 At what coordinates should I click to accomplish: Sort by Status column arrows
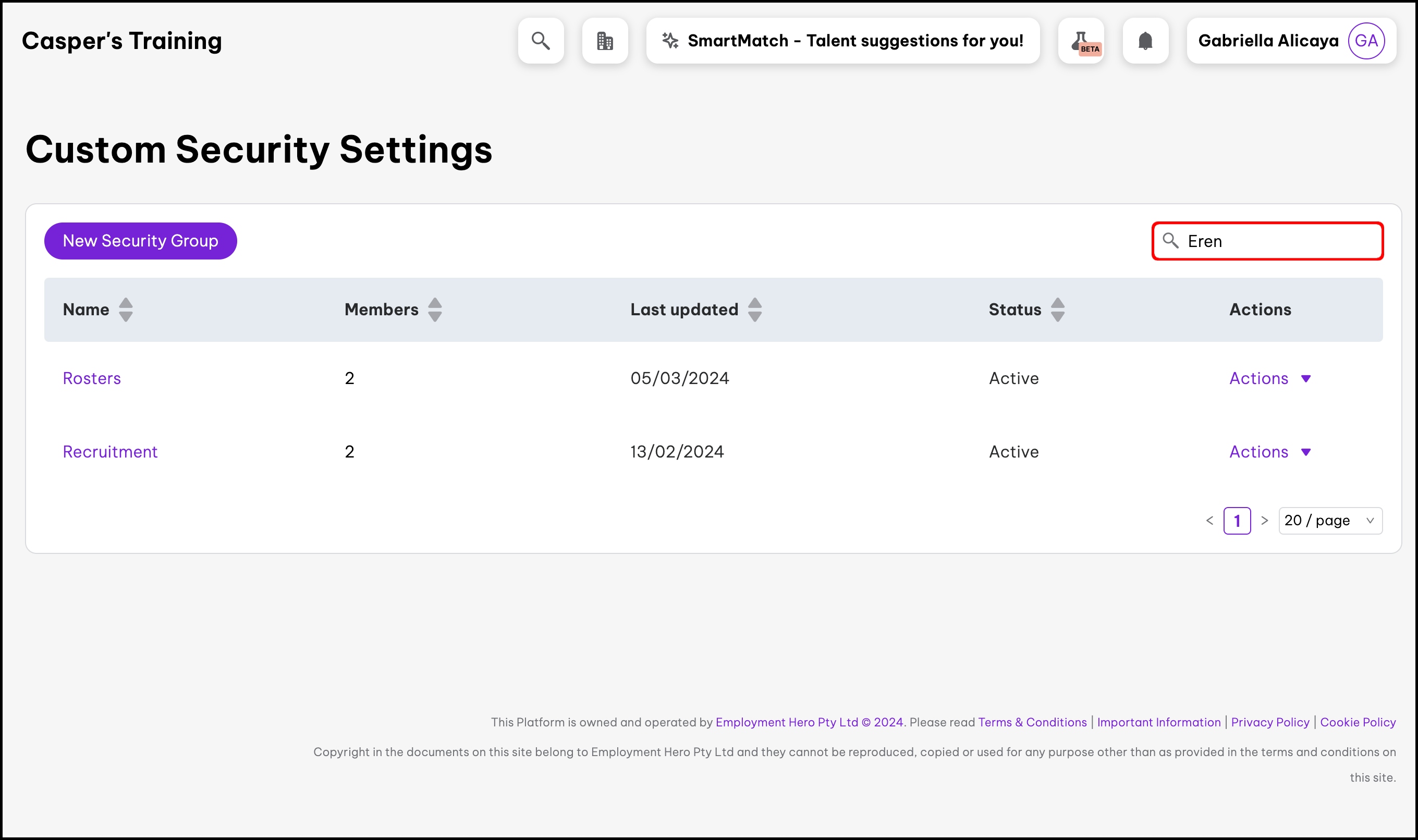click(x=1057, y=310)
